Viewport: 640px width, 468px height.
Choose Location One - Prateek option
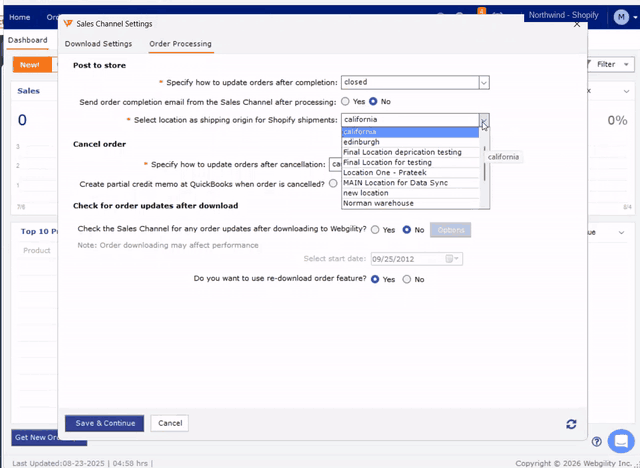[410, 173]
